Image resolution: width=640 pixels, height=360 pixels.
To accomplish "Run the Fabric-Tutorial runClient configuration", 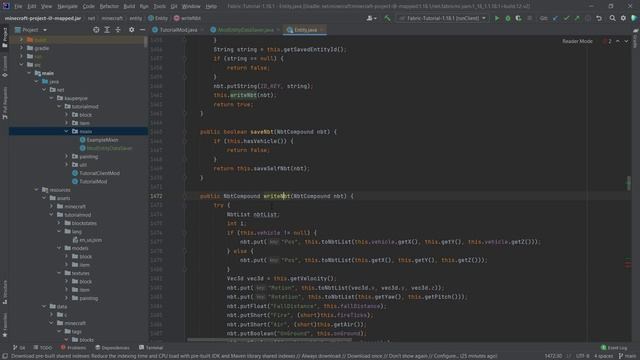I will point(497,18).
